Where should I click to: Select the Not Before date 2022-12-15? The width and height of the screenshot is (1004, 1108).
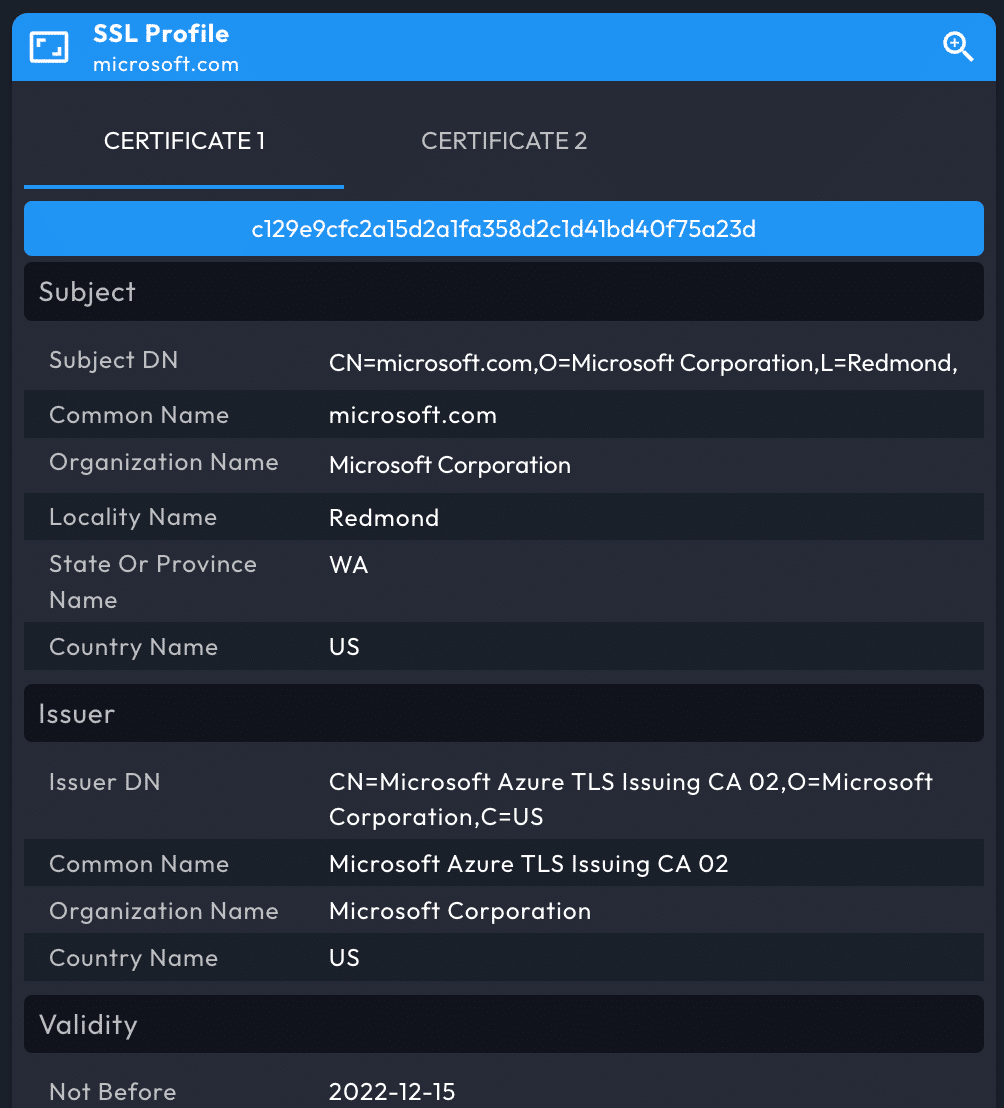tap(392, 1092)
